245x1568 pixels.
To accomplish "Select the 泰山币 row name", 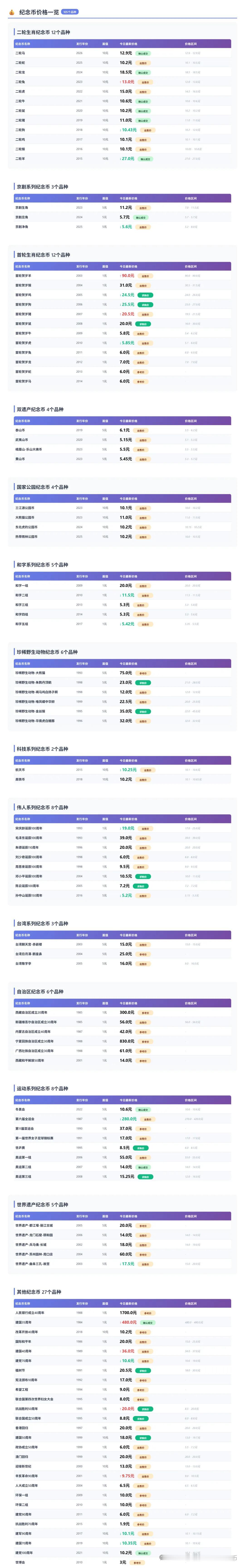I will click(x=20, y=430).
